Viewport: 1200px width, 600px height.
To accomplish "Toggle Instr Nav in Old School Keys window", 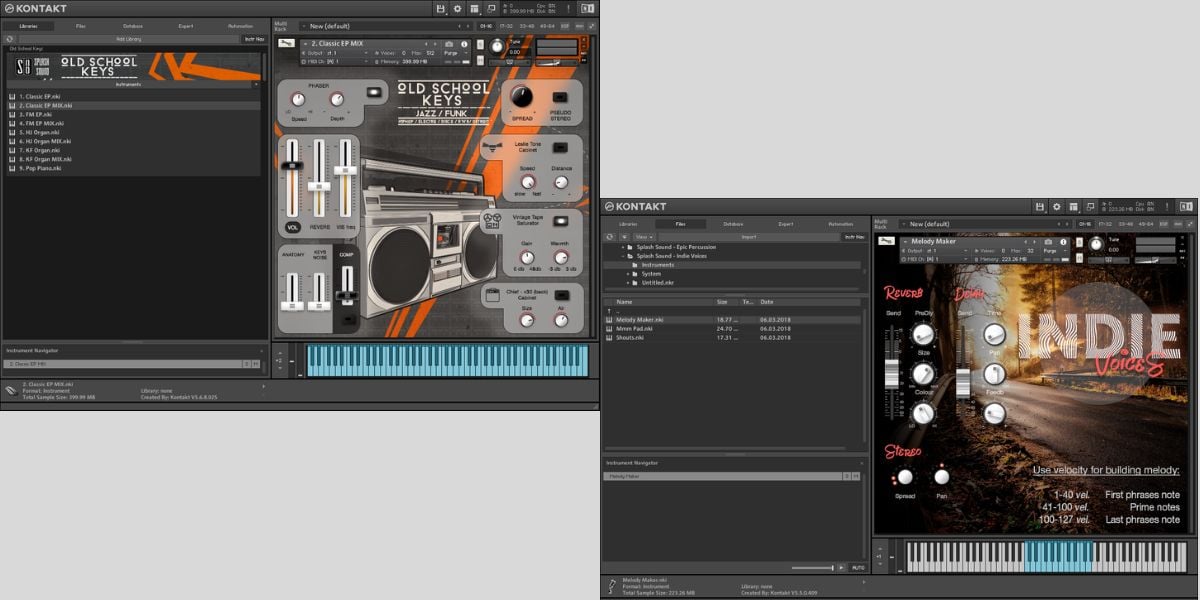I will click(x=255, y=39).
